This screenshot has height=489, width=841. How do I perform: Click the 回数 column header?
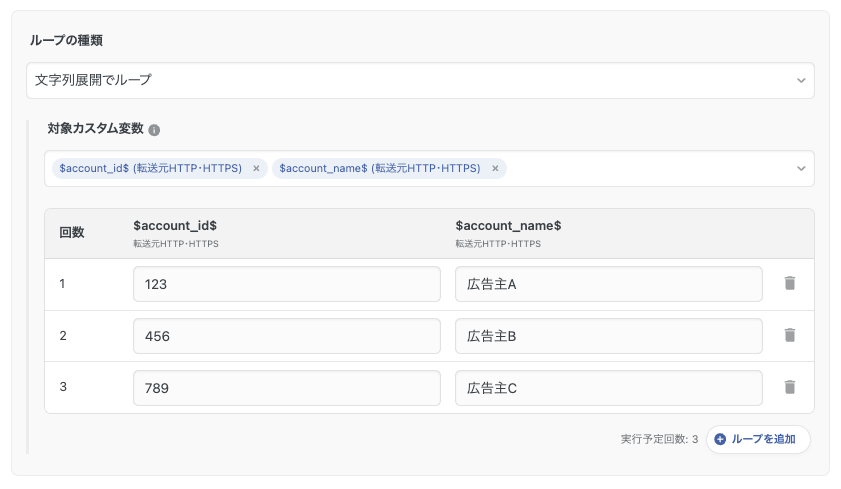(x=72, y=232)
